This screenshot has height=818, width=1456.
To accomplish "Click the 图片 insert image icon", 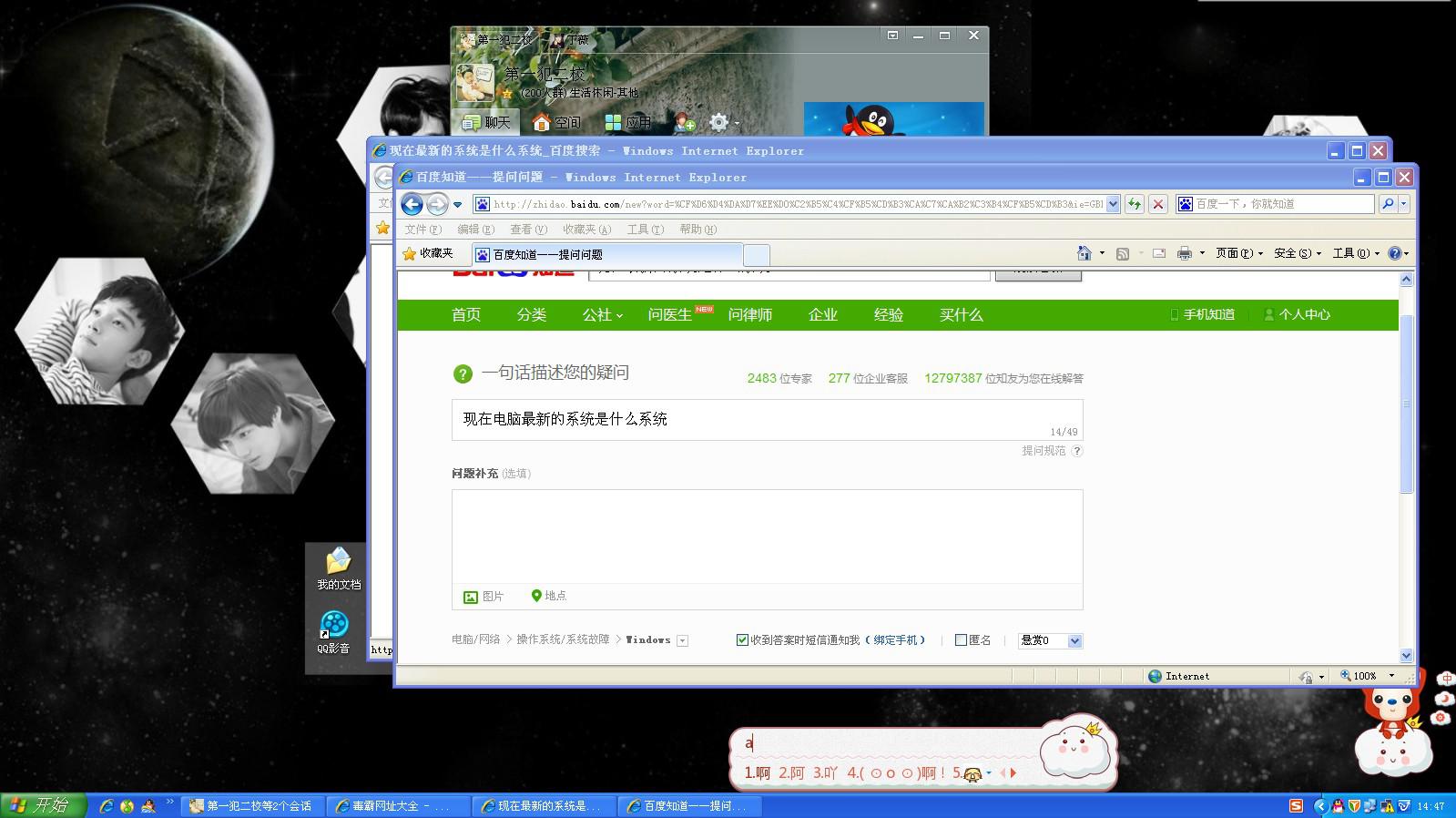I will 471,597.
